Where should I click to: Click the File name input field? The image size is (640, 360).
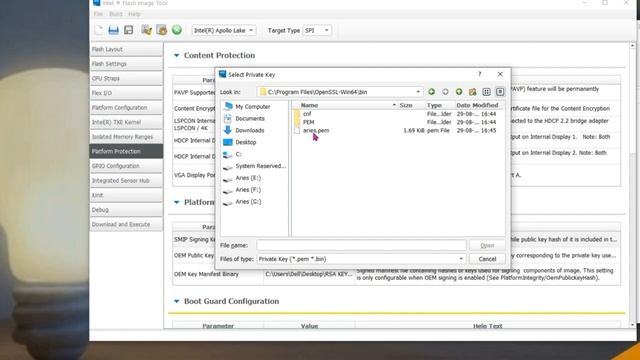pos(361,245)
